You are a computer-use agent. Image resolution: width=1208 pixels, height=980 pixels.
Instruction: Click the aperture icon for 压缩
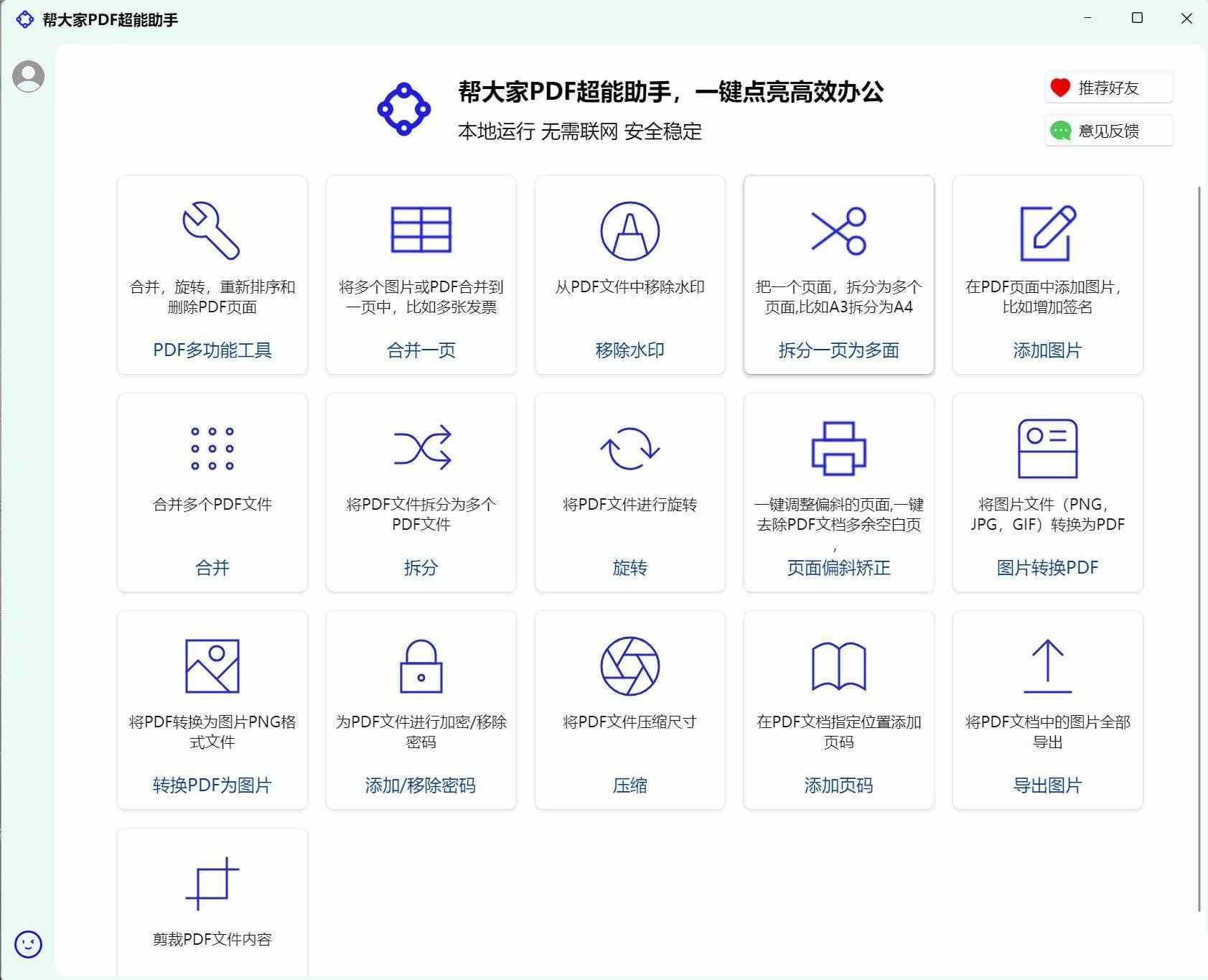(x=630, y=666)
